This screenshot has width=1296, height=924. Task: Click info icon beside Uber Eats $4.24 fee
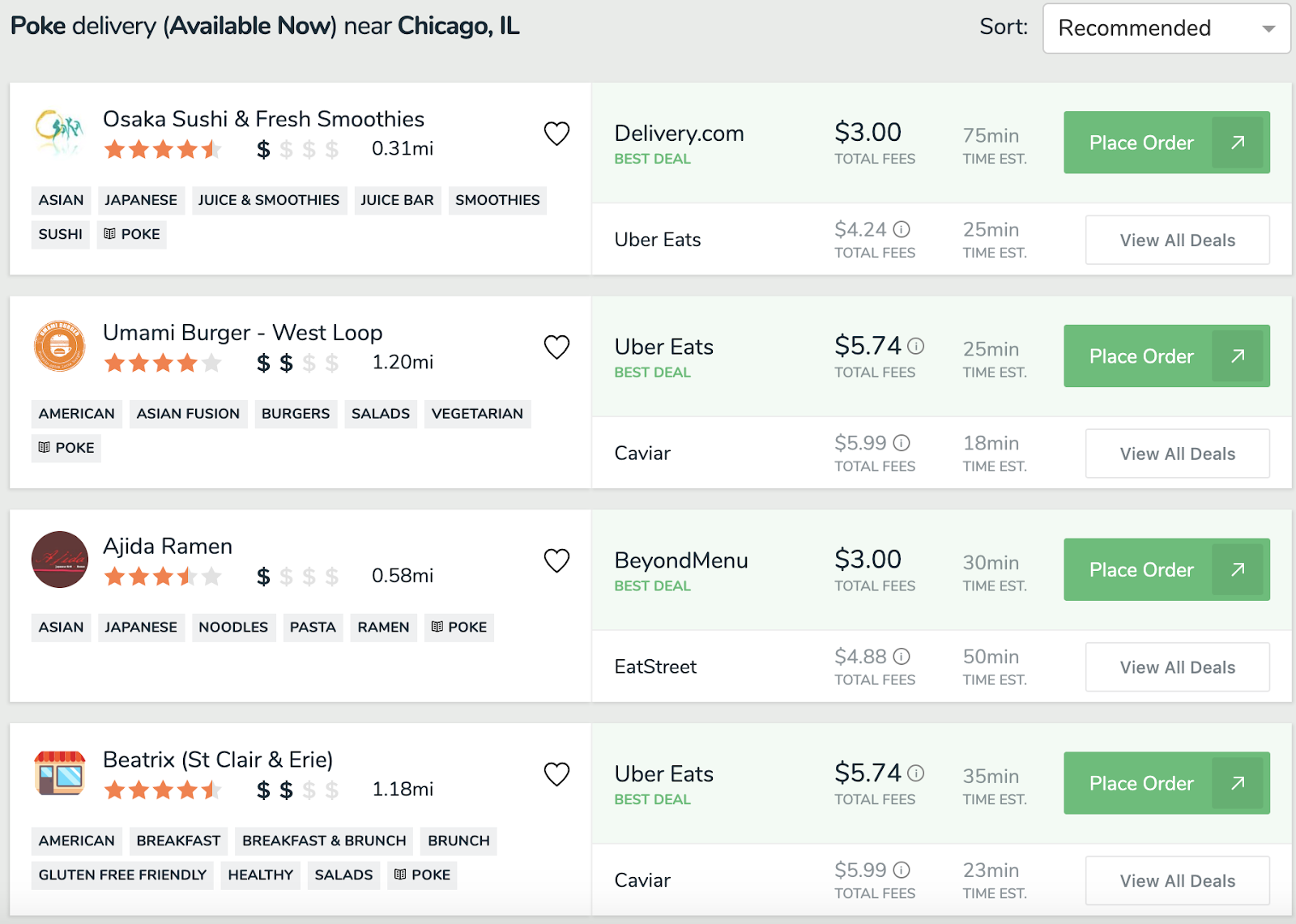click(x=902, y=229)
